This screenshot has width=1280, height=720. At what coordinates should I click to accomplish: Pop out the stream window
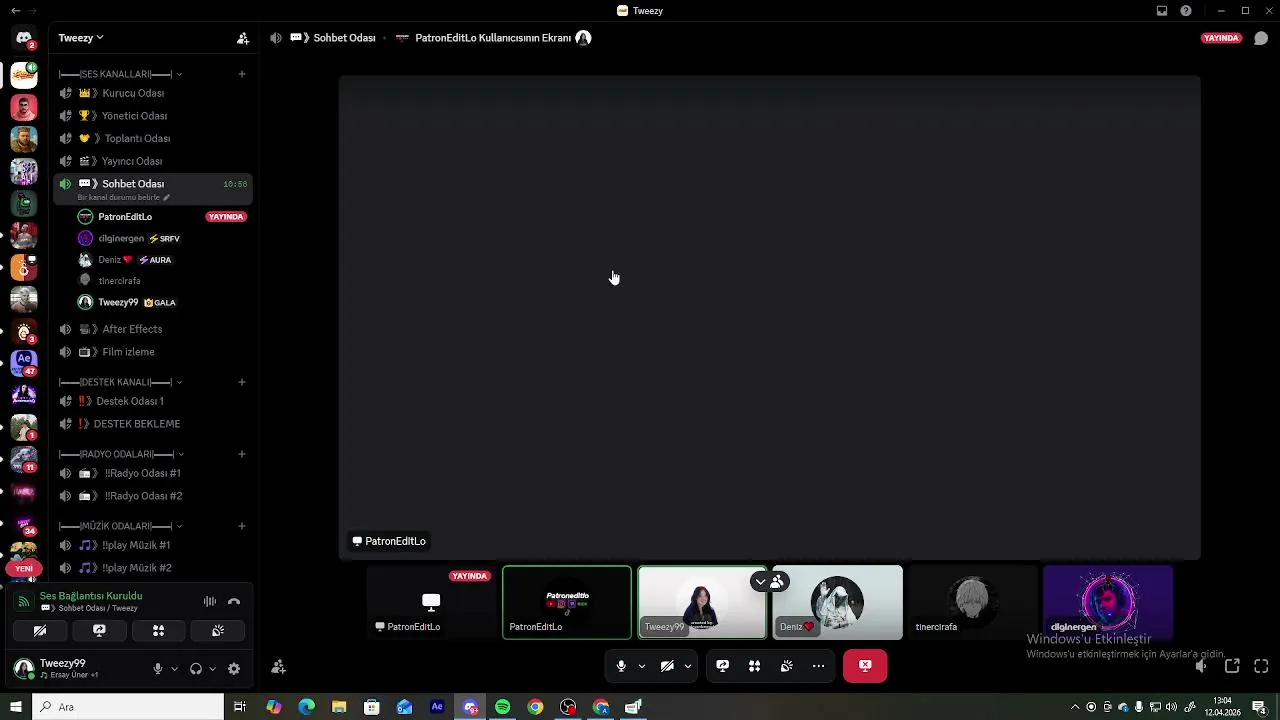pos(1232,666)
